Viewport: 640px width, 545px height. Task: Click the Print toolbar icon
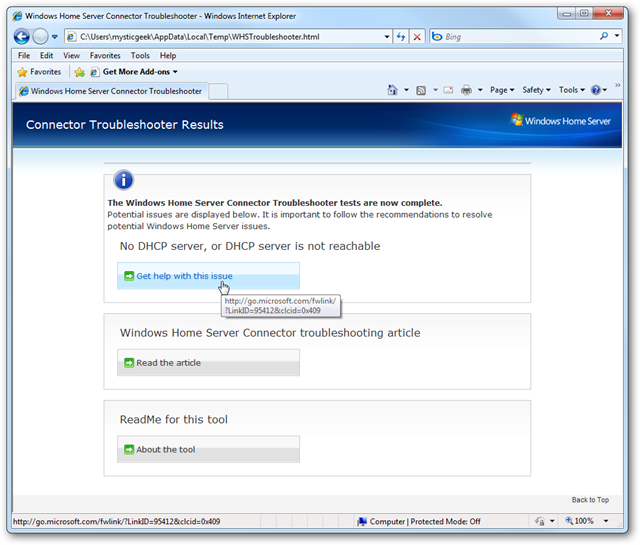466,90
